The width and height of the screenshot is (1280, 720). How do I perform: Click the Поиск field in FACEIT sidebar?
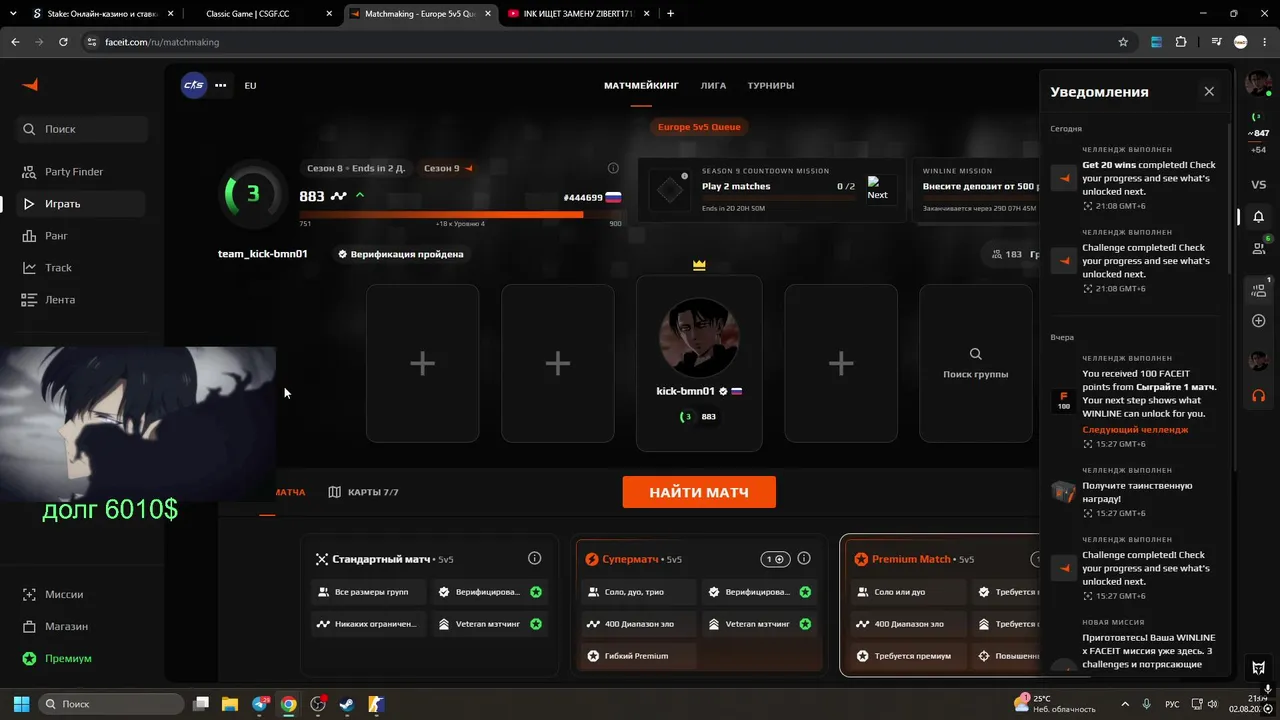pos(82,129)
